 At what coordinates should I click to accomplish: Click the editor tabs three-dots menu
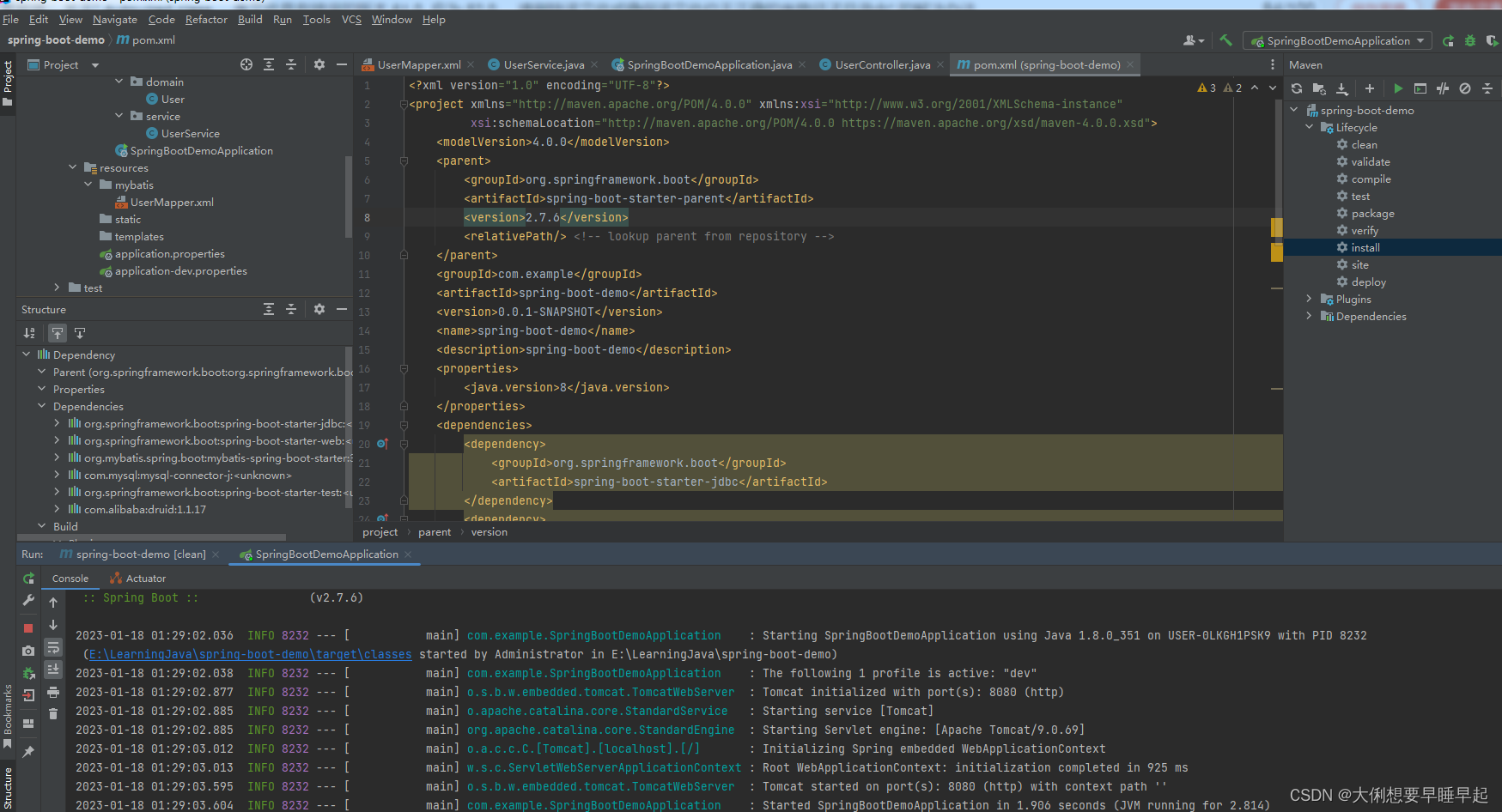[x=1273, y=64]
